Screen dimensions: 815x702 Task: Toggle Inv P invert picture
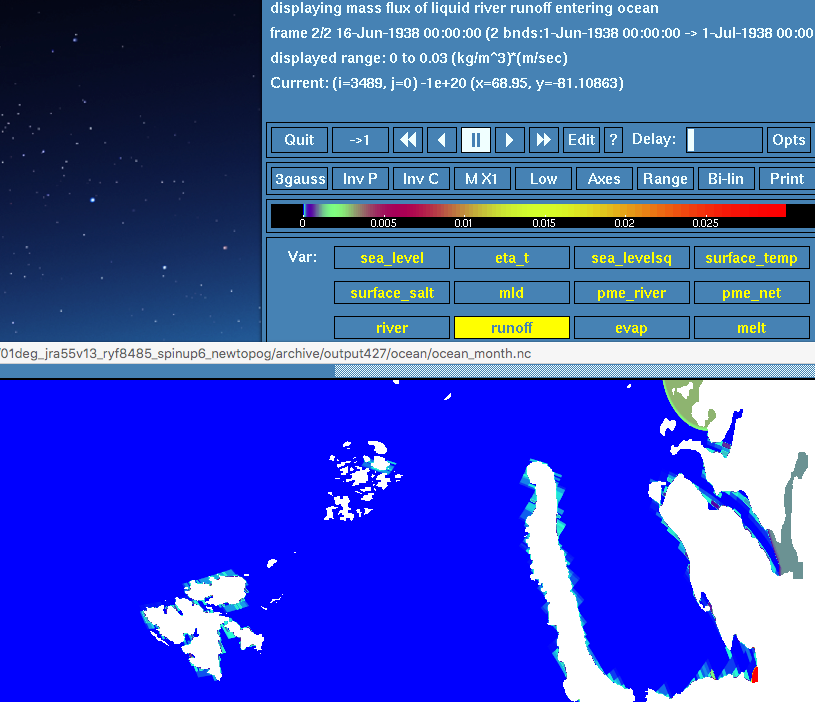360,179
